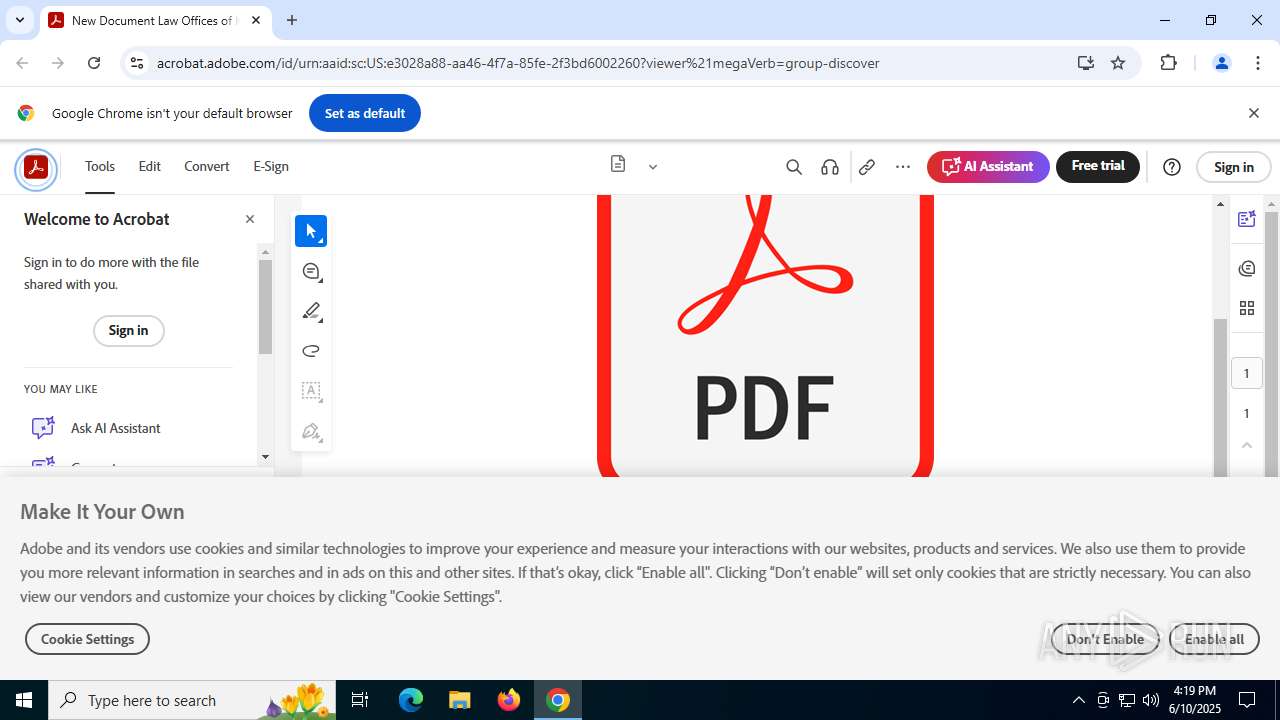Screen dimensions: 1280x720
Task: Launch Microsoft Edge from taskbar
Action: [x=411, y=700]
